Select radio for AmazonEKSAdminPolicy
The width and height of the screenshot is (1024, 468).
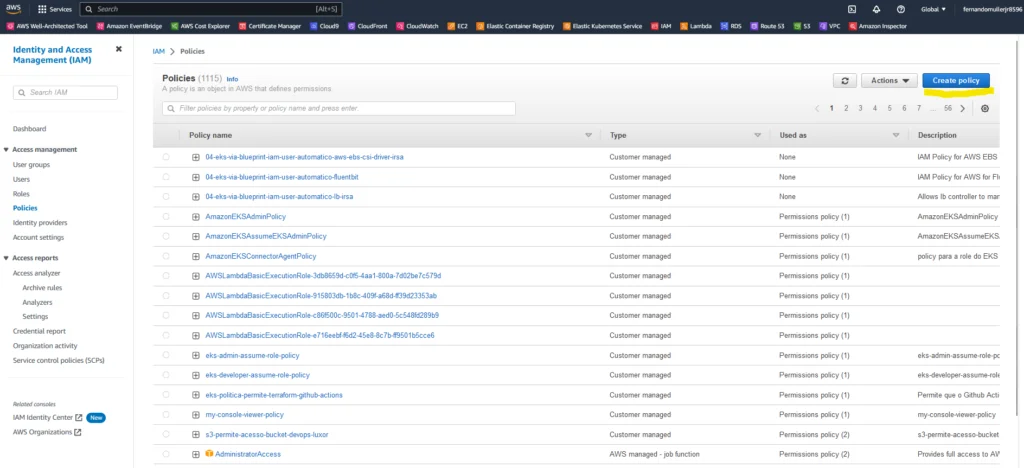click(166, 216)
